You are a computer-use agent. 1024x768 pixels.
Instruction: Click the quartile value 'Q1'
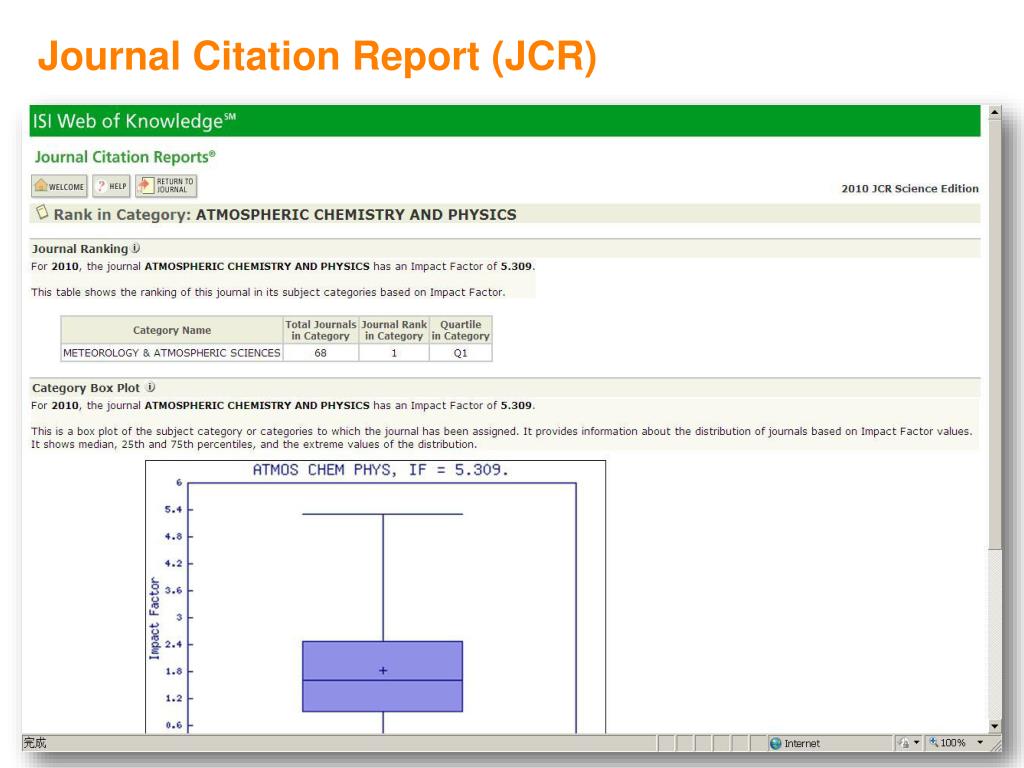(x=460, y=353)
